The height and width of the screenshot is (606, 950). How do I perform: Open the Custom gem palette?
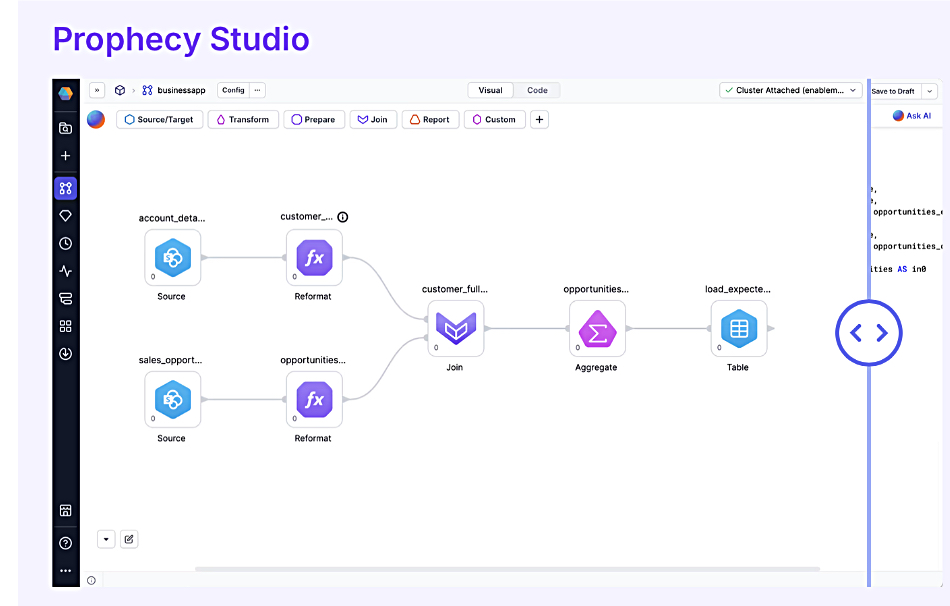[494, 119]
